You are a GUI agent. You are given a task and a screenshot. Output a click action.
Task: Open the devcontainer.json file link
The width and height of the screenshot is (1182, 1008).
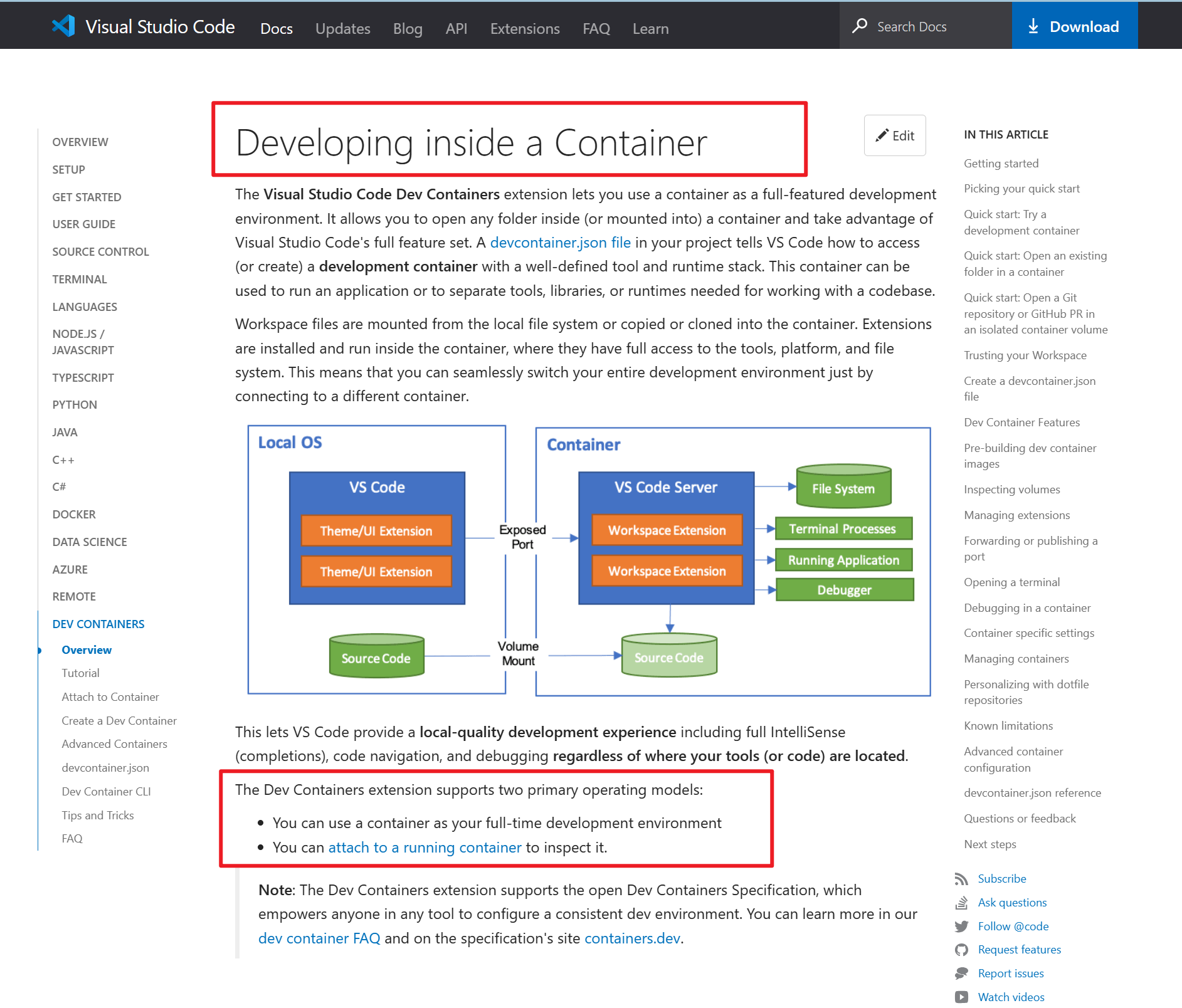coord(560,243)
